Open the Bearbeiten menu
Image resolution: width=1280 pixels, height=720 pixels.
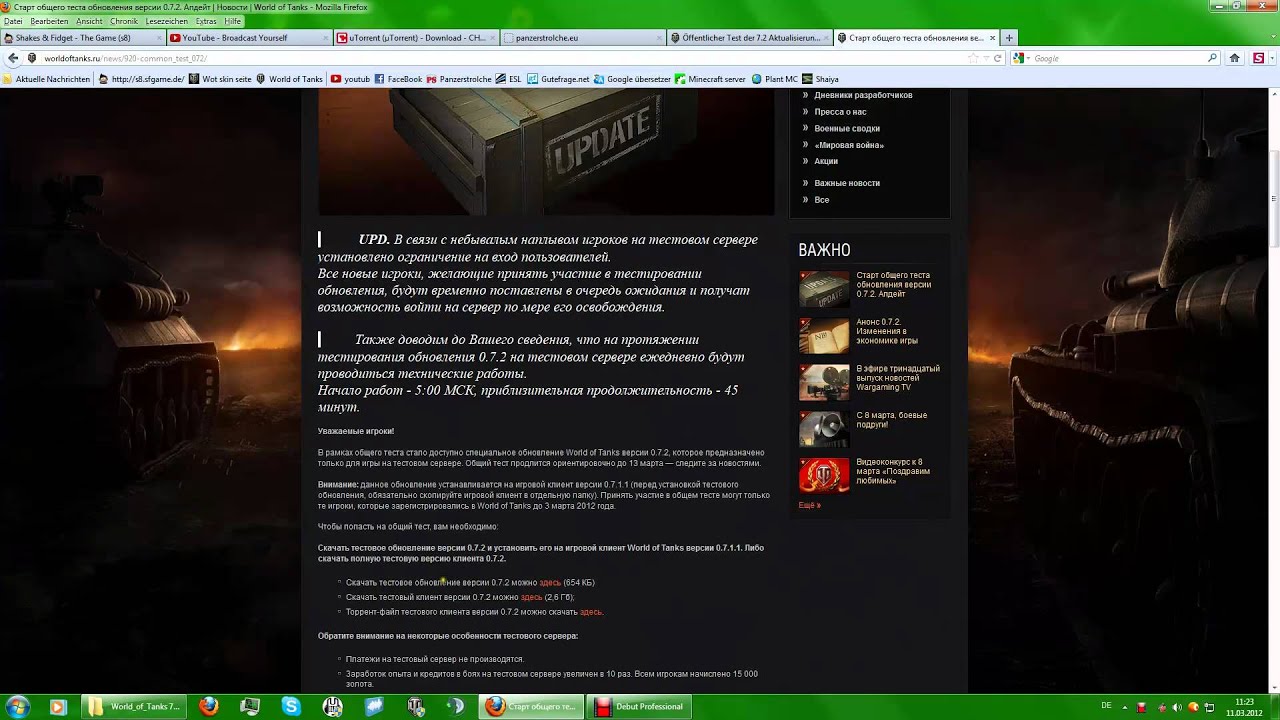[x=49, y=21]
